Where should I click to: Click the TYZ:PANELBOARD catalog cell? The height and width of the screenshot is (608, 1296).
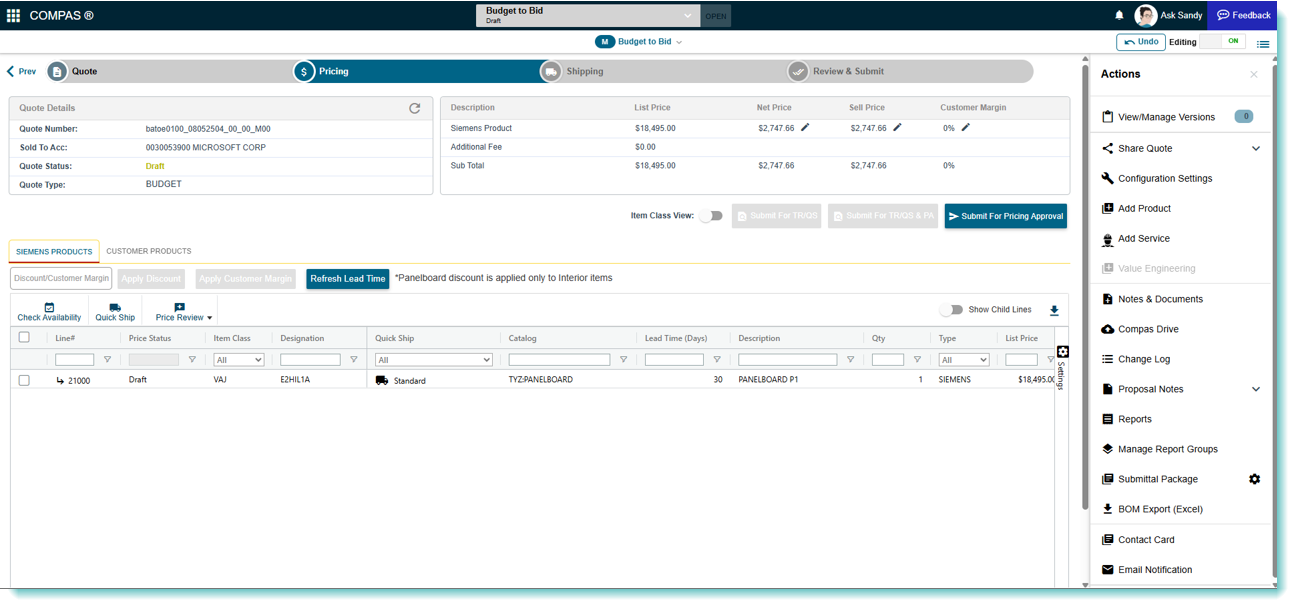tap(540, 380)
